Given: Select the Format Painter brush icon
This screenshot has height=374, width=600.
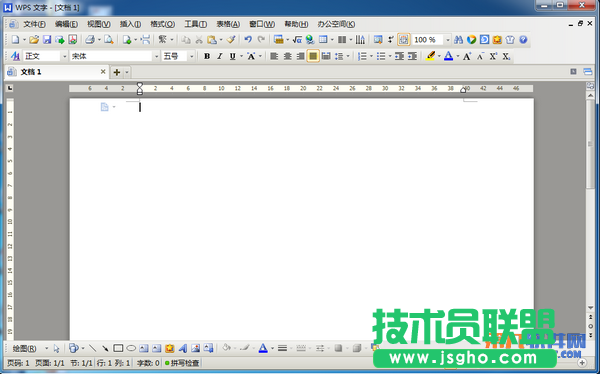Looking at the screenshot, I should coord(231,39).
